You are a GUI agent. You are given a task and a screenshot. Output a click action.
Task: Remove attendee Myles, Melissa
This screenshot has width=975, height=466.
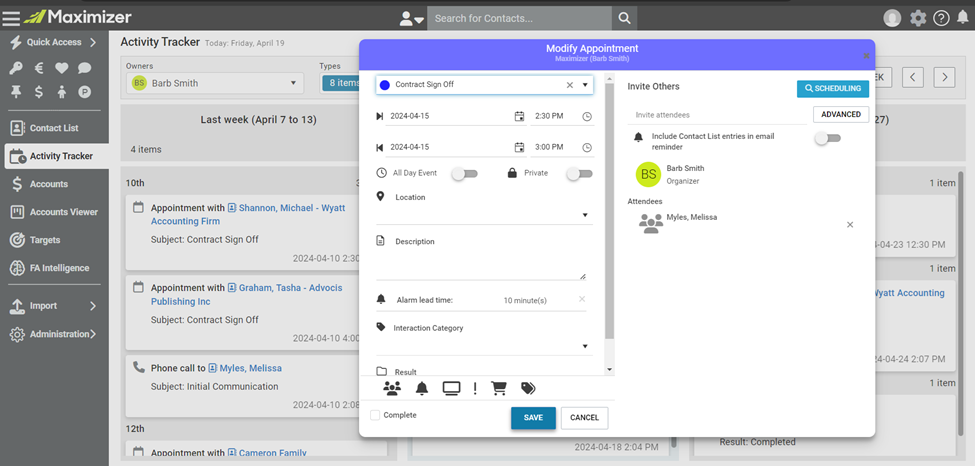pos(850,225)
